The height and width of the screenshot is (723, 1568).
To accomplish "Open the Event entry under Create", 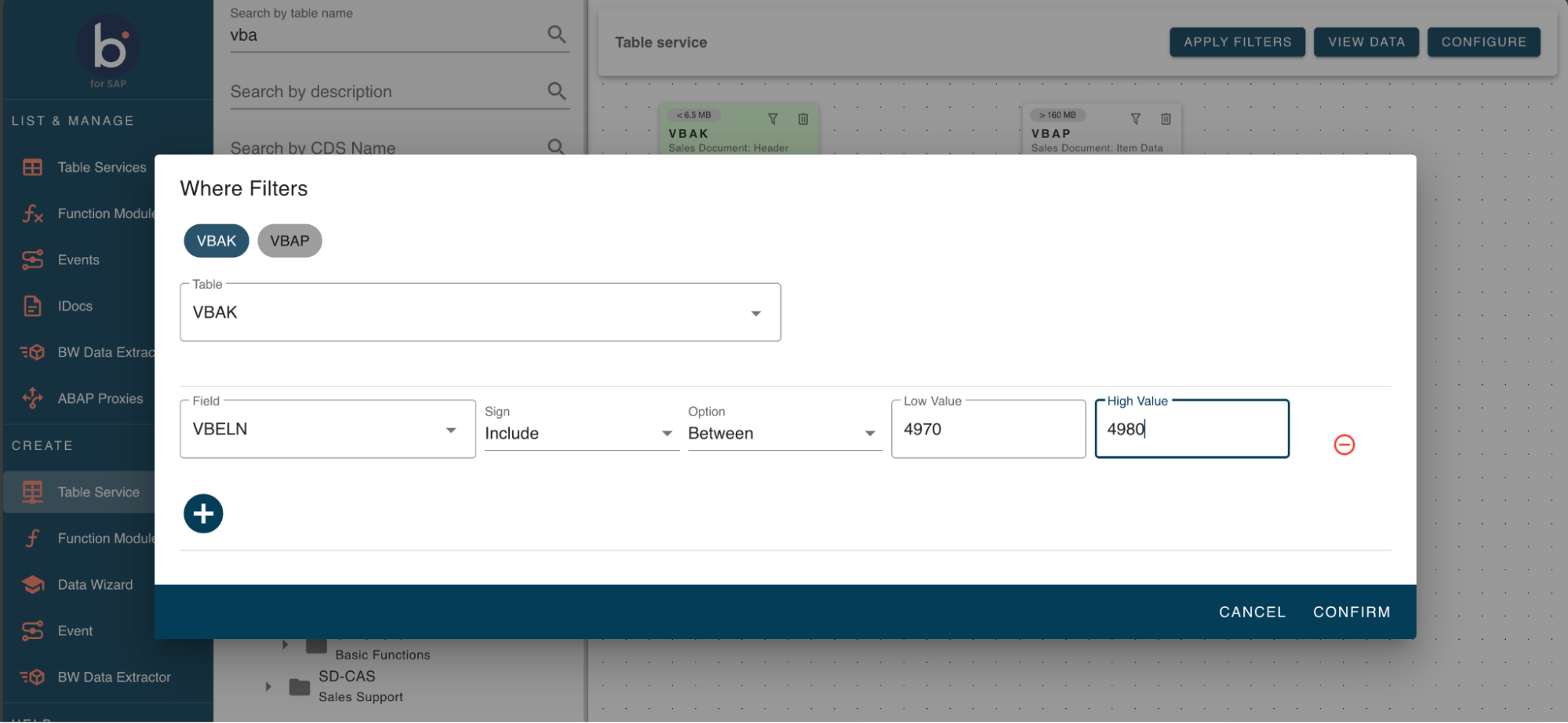I will [x=32, y=630].
